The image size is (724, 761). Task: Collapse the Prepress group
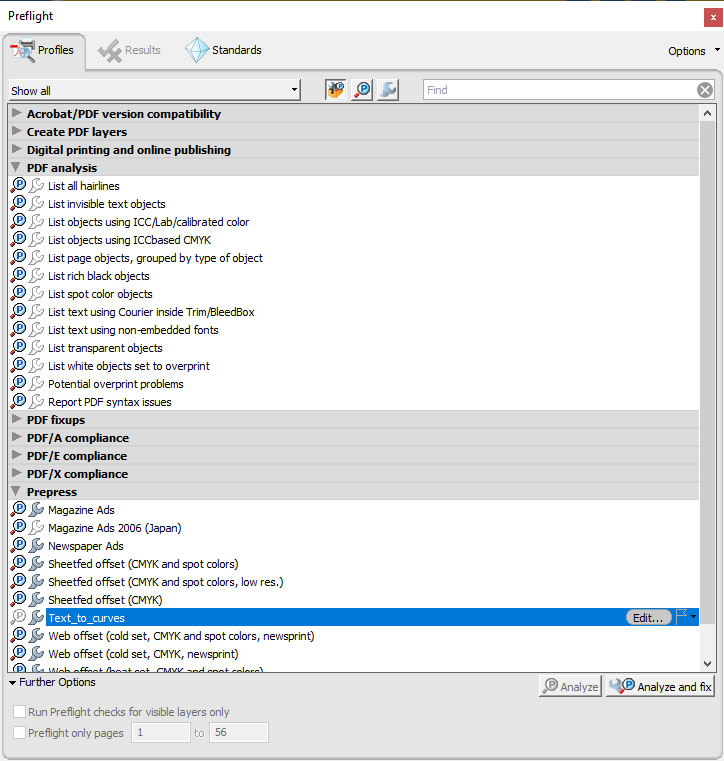pyautogui.click(x=16, y=491)
